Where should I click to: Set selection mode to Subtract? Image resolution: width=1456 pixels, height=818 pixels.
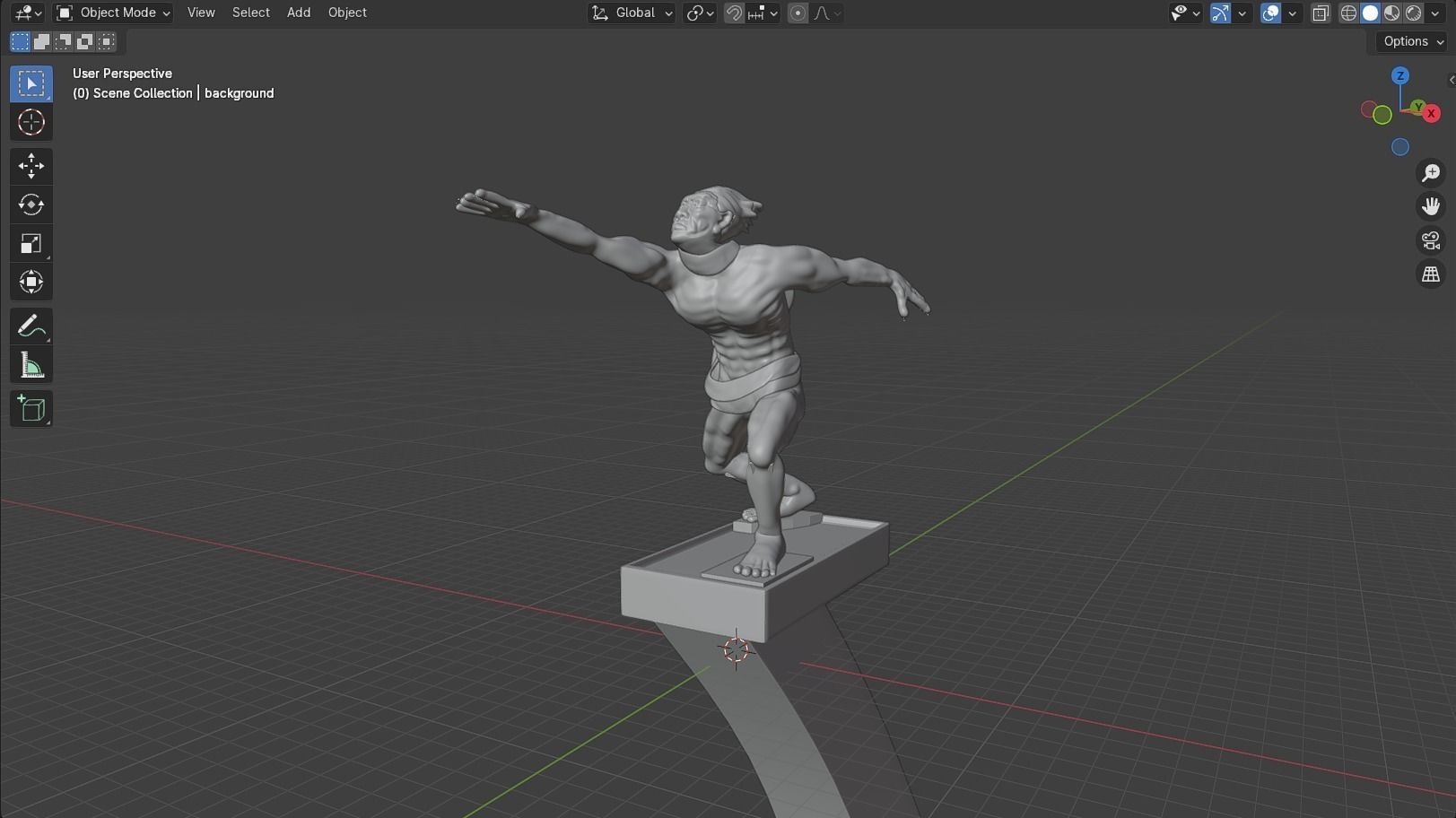tap(63, 41)
